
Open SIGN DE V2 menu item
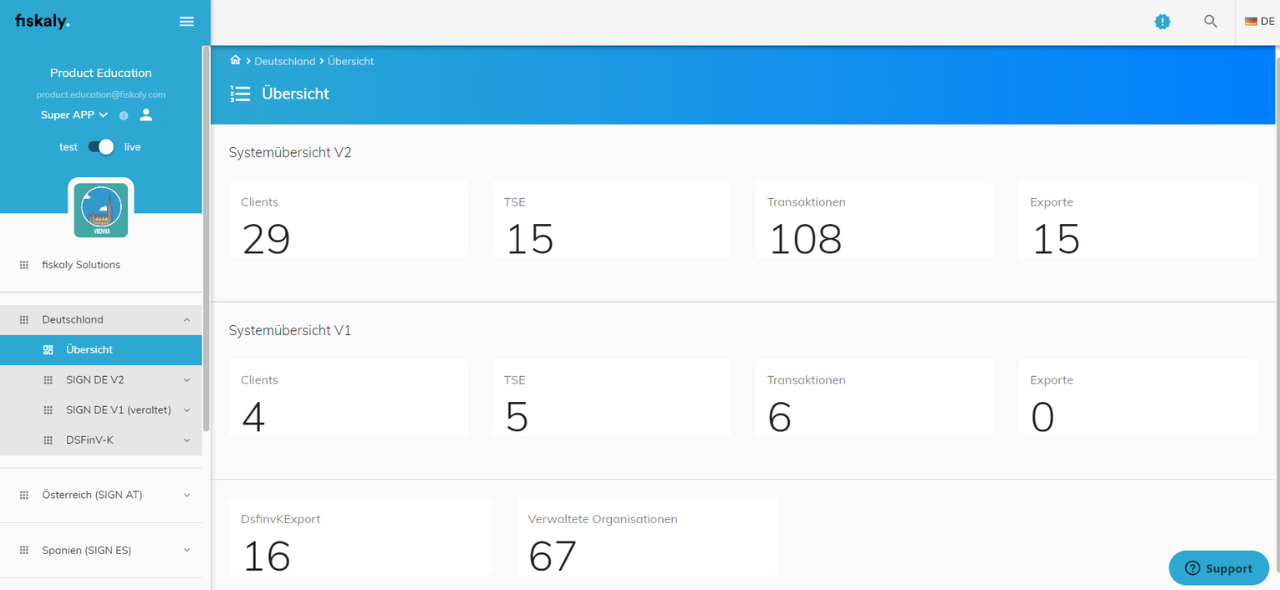101,380
